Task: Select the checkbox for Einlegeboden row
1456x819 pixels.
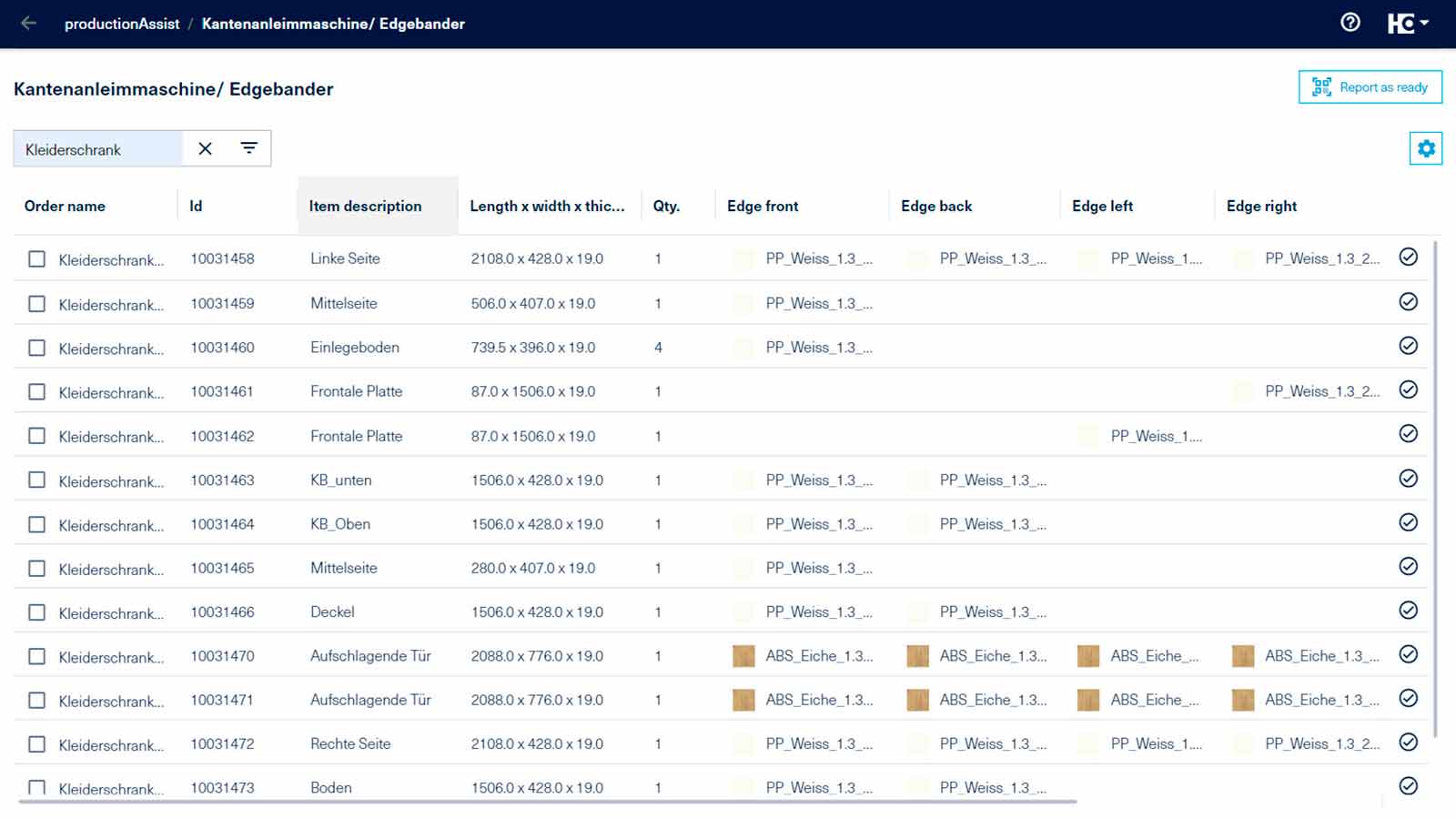Action: point(36,348)
